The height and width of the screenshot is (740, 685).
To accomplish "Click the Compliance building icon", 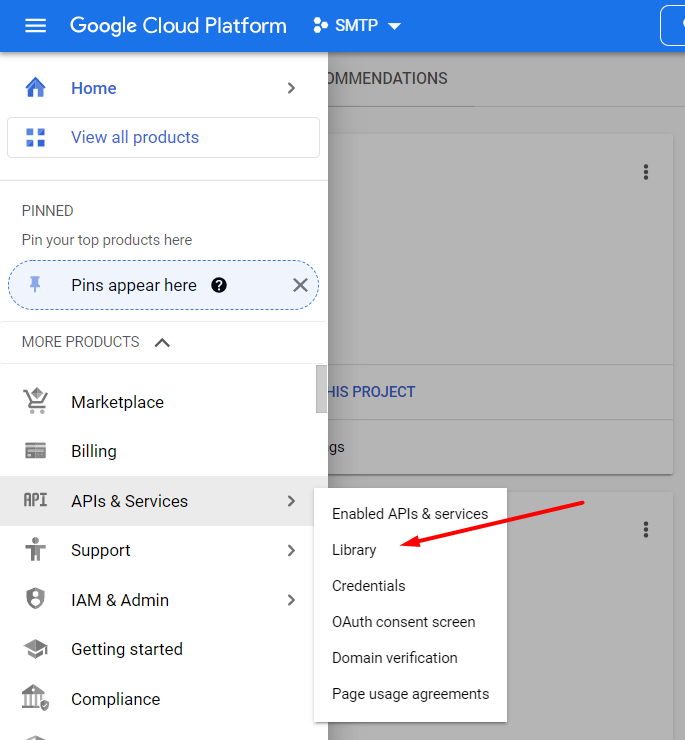I will [35, 698].
